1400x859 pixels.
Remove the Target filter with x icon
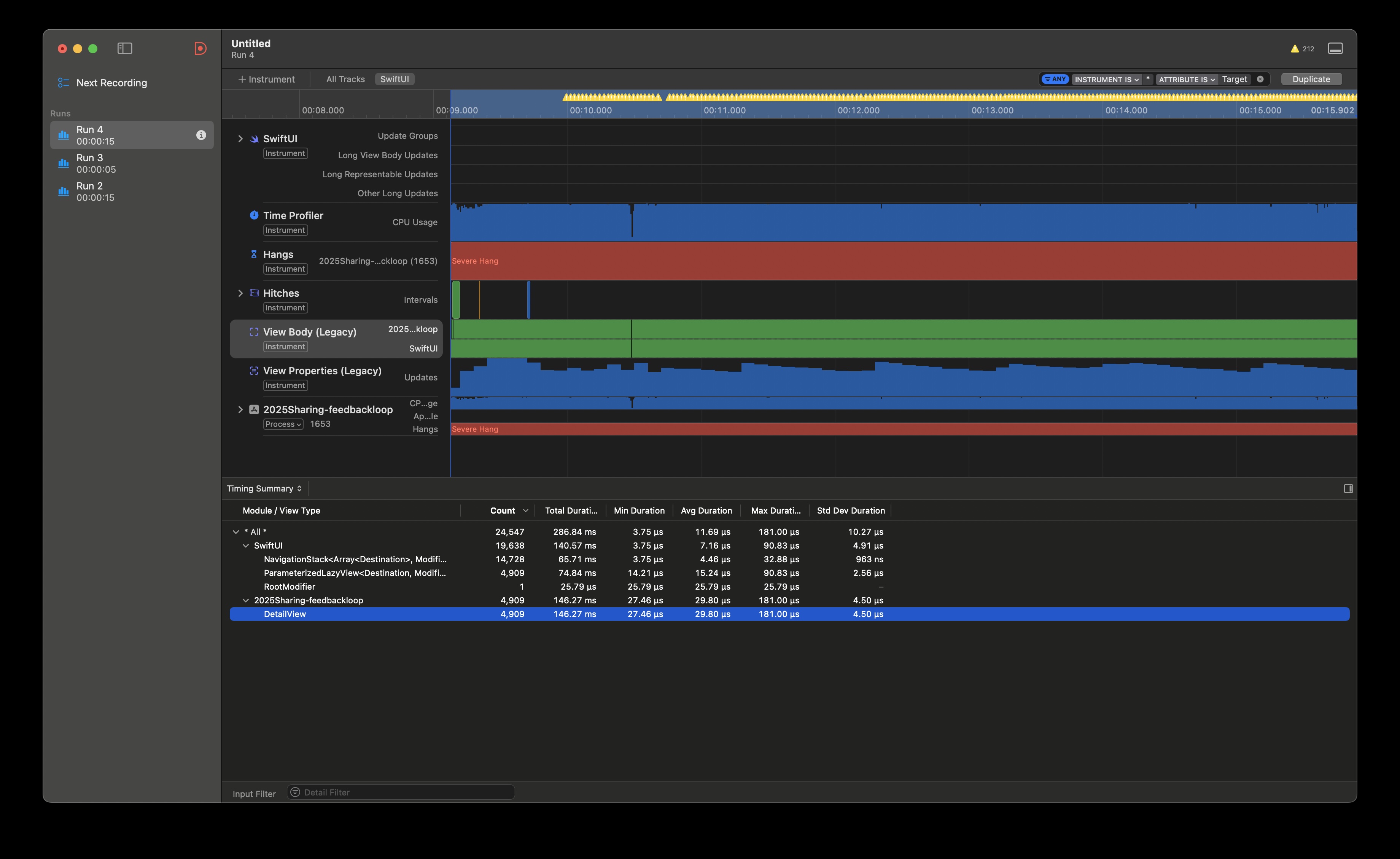(1260, 80)
